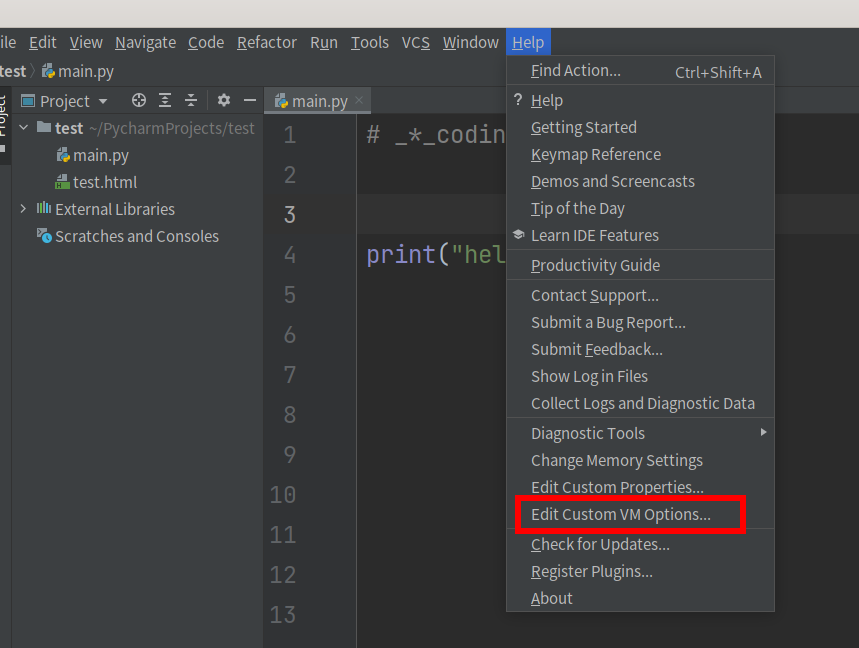Screen dimensions: 859x648
Task: Select Edit Custom Properties...
Action: pos(640,487)
